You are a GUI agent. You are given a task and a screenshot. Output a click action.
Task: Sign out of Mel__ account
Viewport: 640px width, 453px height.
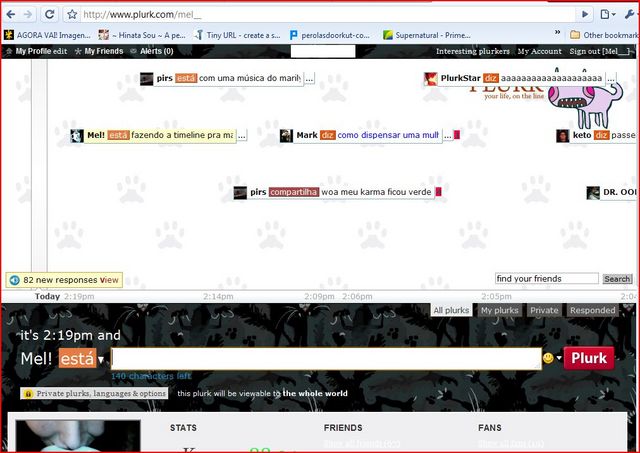pos(600,51)
